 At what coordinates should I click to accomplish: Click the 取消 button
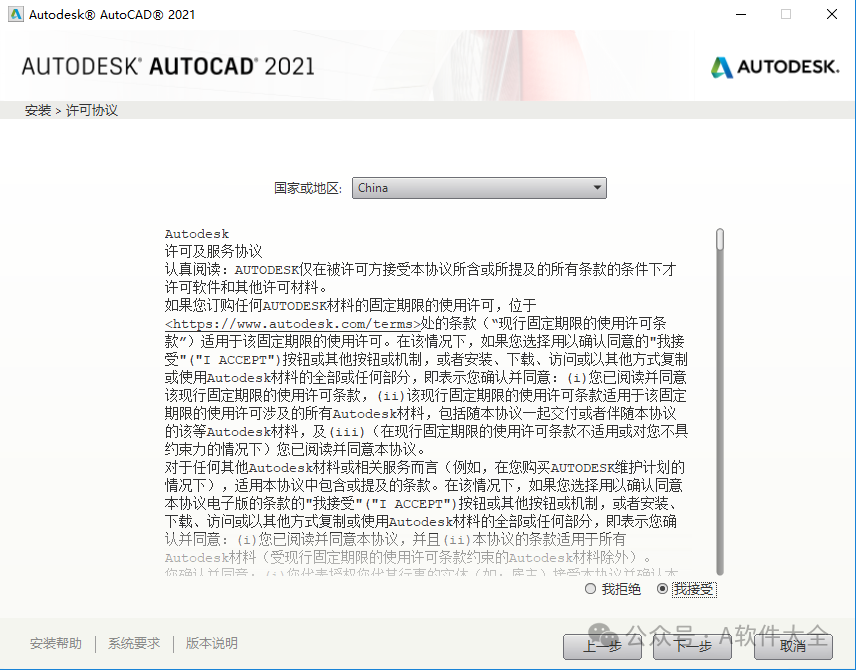pyautogui.click(x=793, y=647)
